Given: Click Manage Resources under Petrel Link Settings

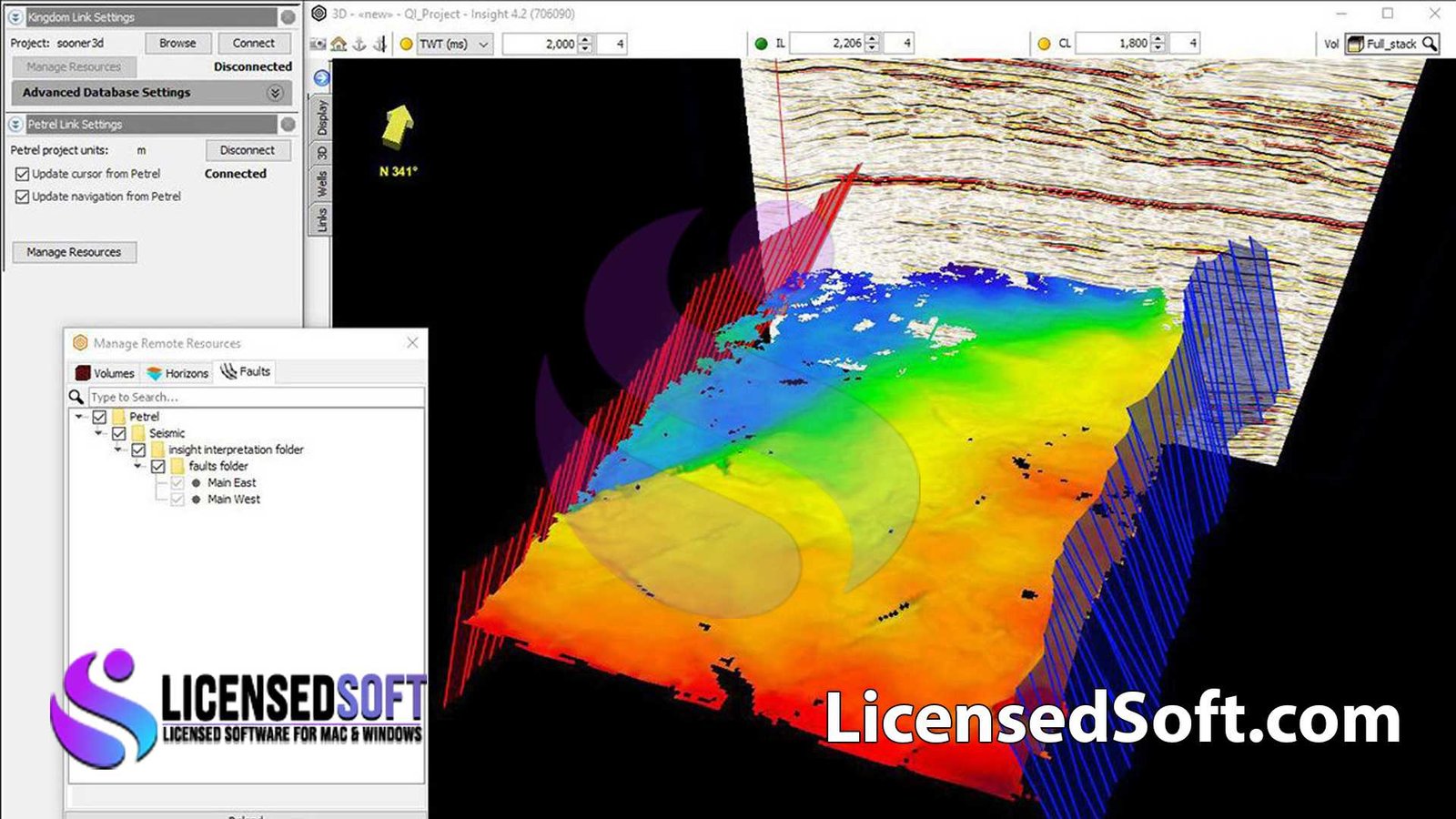Looking at the screenshot, I should [x=74, y=252].
